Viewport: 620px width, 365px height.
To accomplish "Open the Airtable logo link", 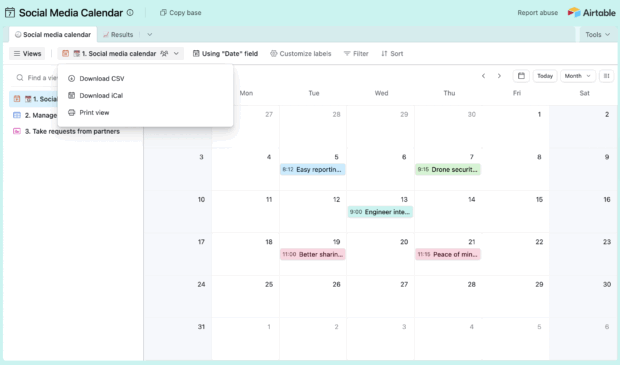I will pyautogui.click(x=592, y=13).
